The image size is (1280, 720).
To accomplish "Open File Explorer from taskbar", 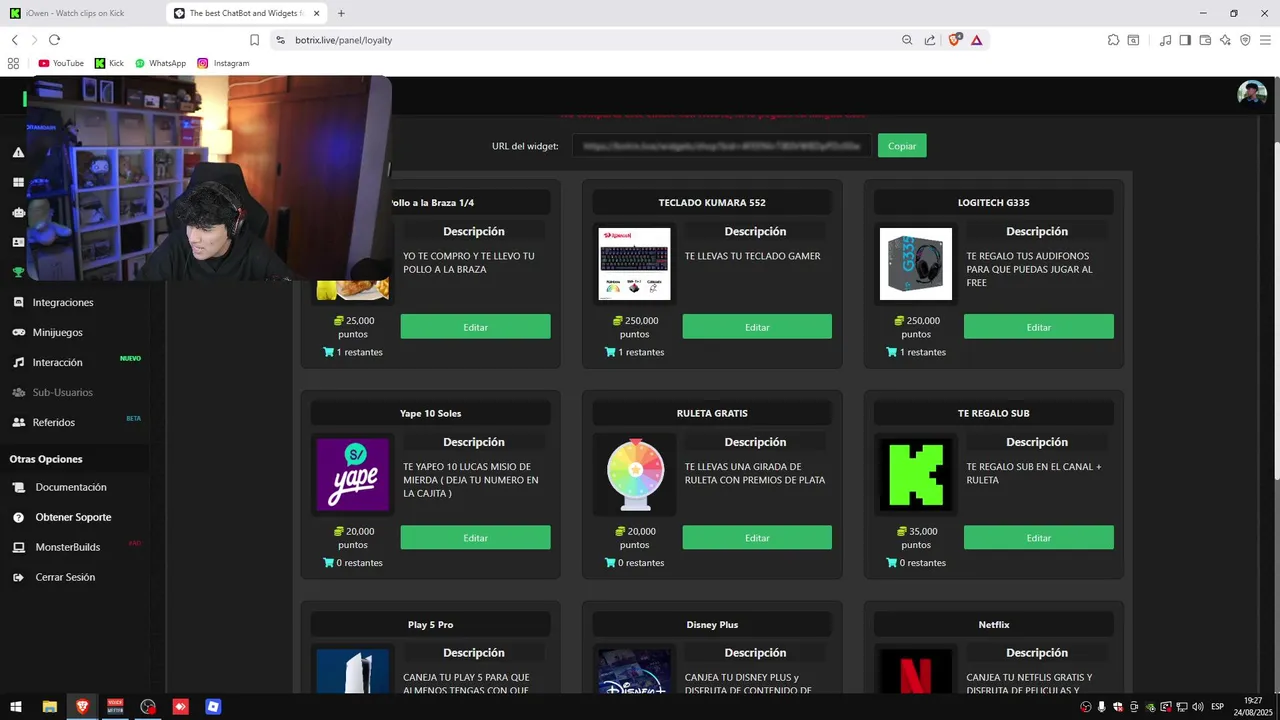I will click(x=49, y=707).
